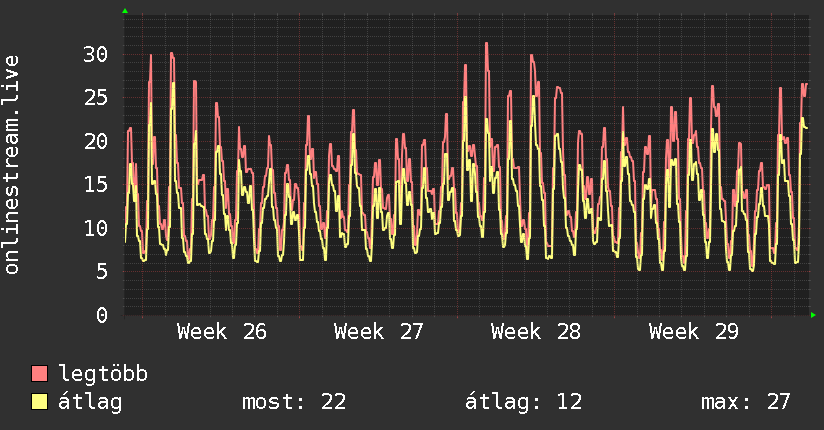Click the 5 label on the y-axis
The height and width of the screenshot is (430, 824).
tap(102, 272)
